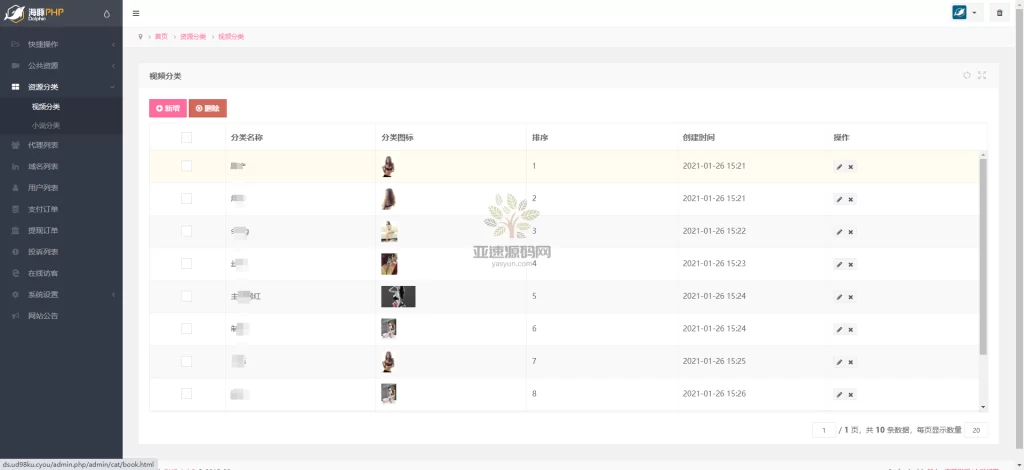Image resolution: width=1024 pixels, height=470 pixels.
Task: Click the delete X icon for row 7
Action: click(x=851, y=362)
